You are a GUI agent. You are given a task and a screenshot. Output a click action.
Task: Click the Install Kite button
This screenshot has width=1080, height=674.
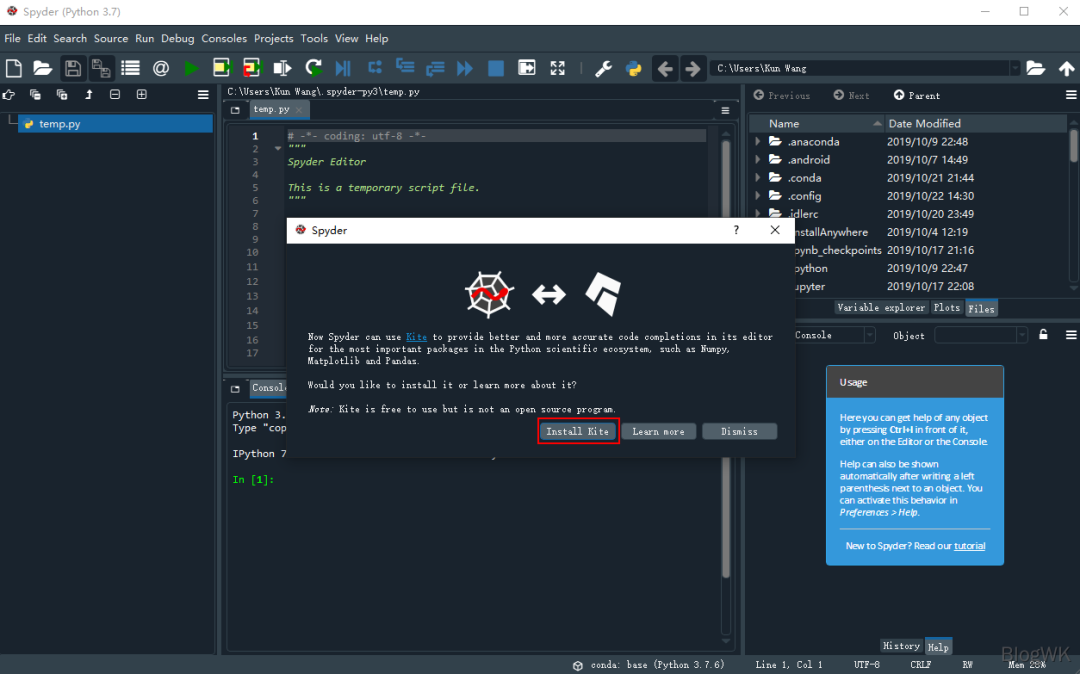[577, 432]
